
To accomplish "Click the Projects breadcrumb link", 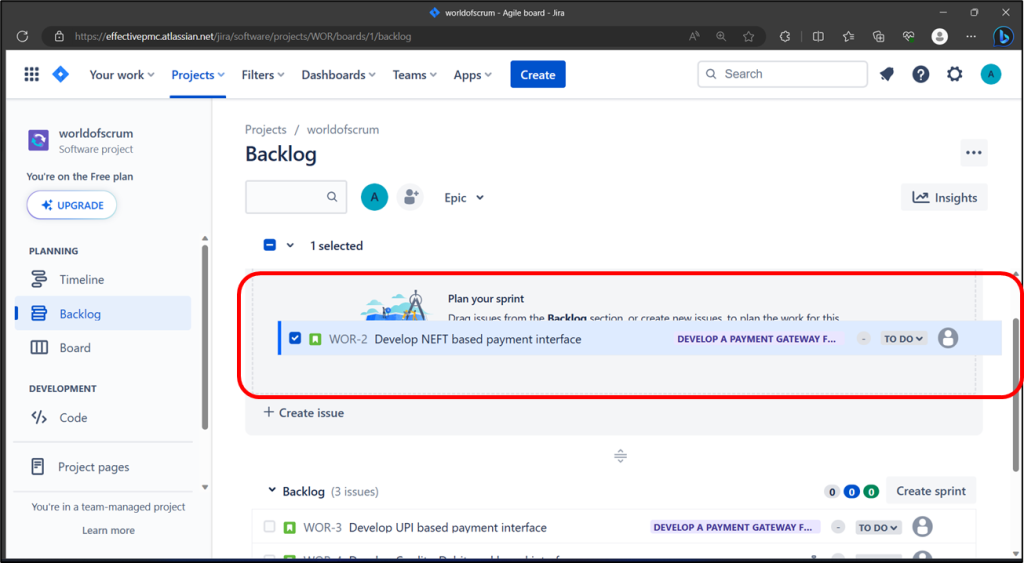I will (266, 129).
